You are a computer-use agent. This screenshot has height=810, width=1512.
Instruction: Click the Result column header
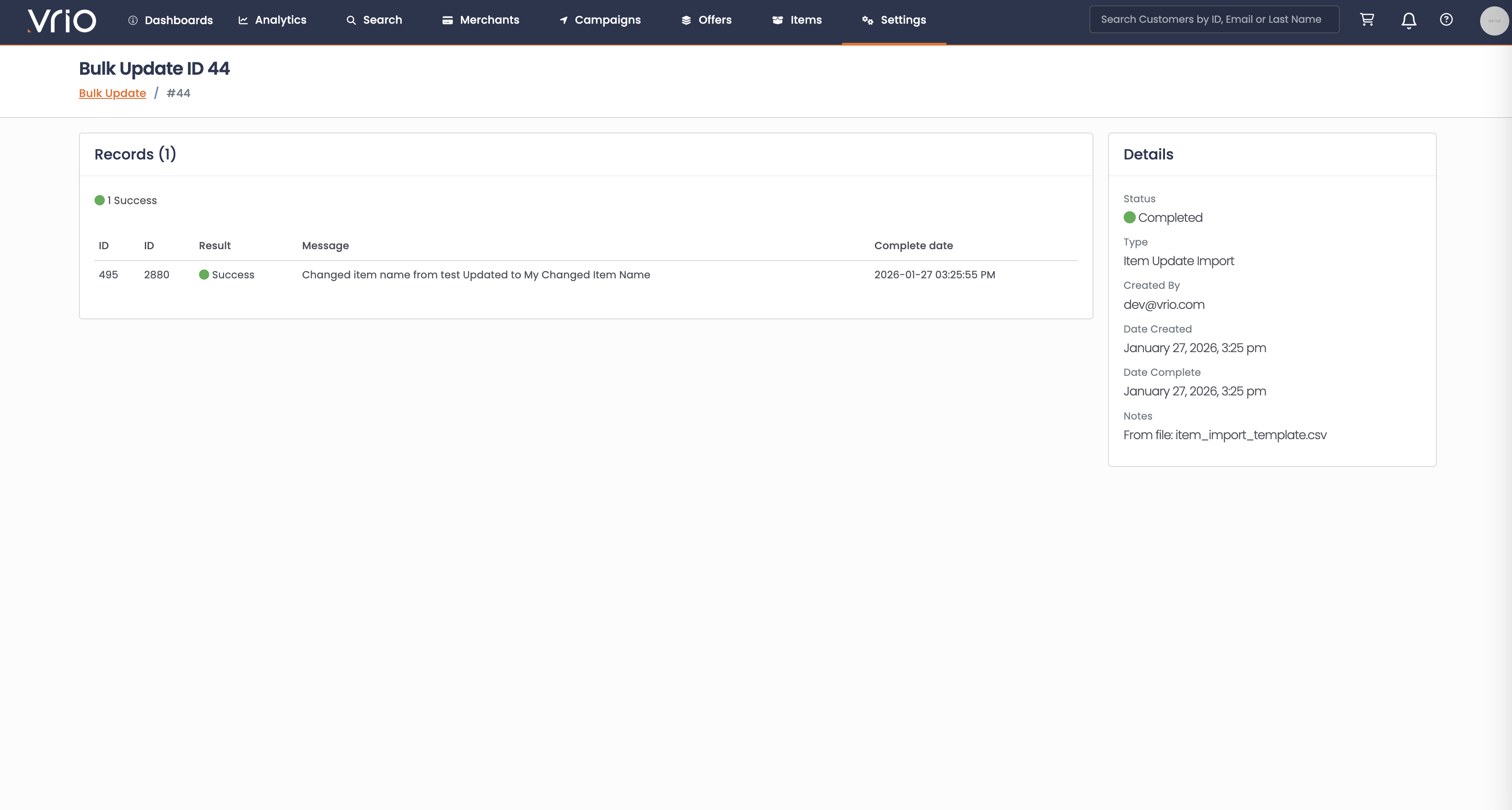pyautogui.click(x=214, y=246)
